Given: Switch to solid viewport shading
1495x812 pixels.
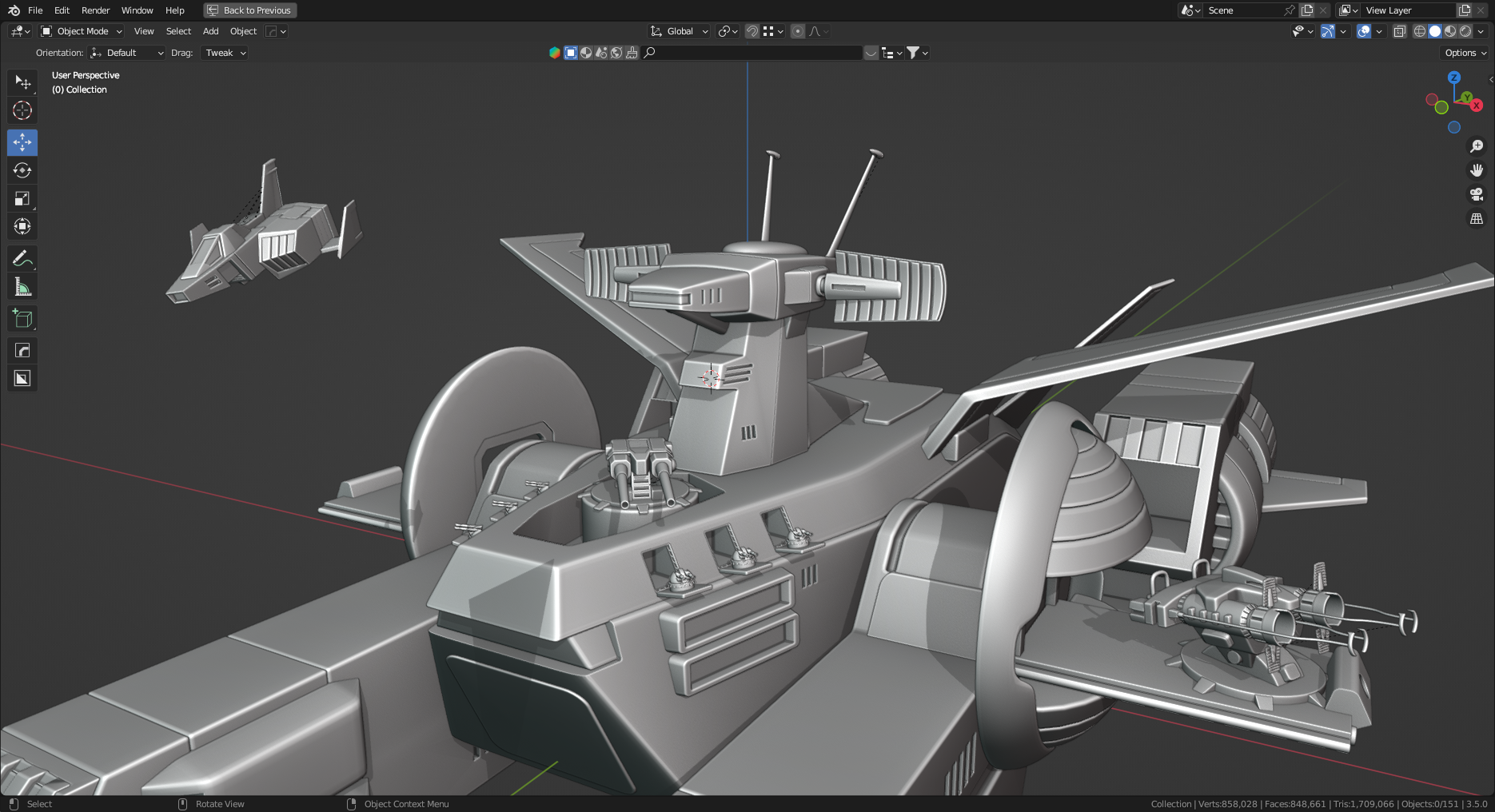Looking at the screenshot, I should pyautogui.click(x=1435, y=31).
